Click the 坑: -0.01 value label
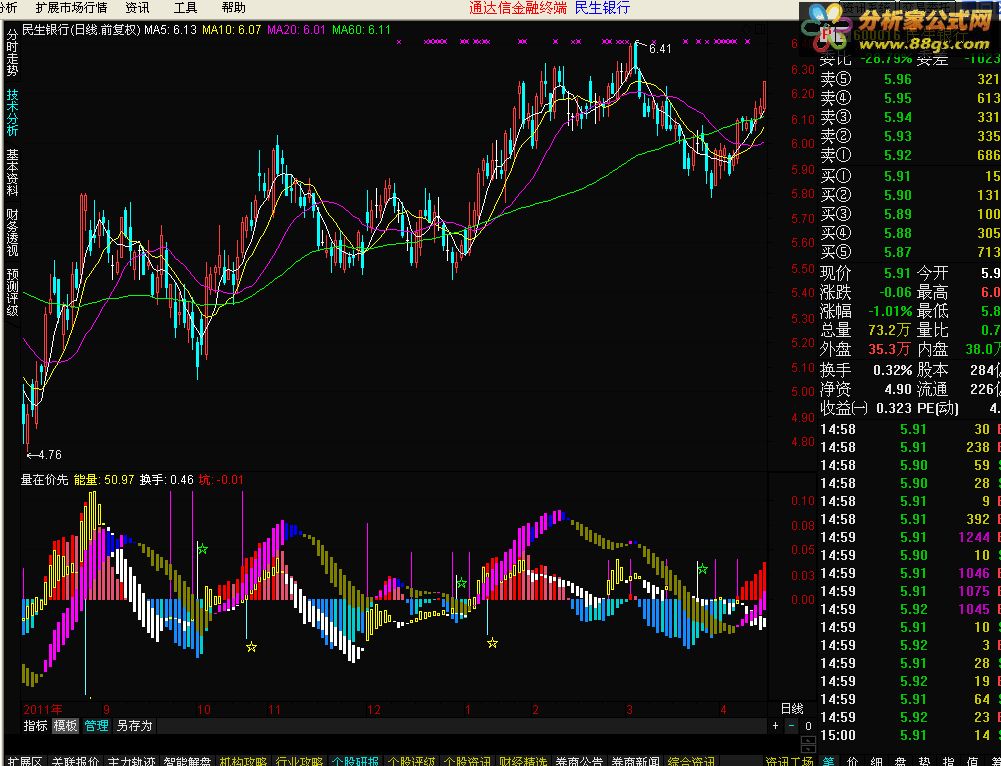The height and width of the screenshot is (766, 1001). [x=221, y=479]
